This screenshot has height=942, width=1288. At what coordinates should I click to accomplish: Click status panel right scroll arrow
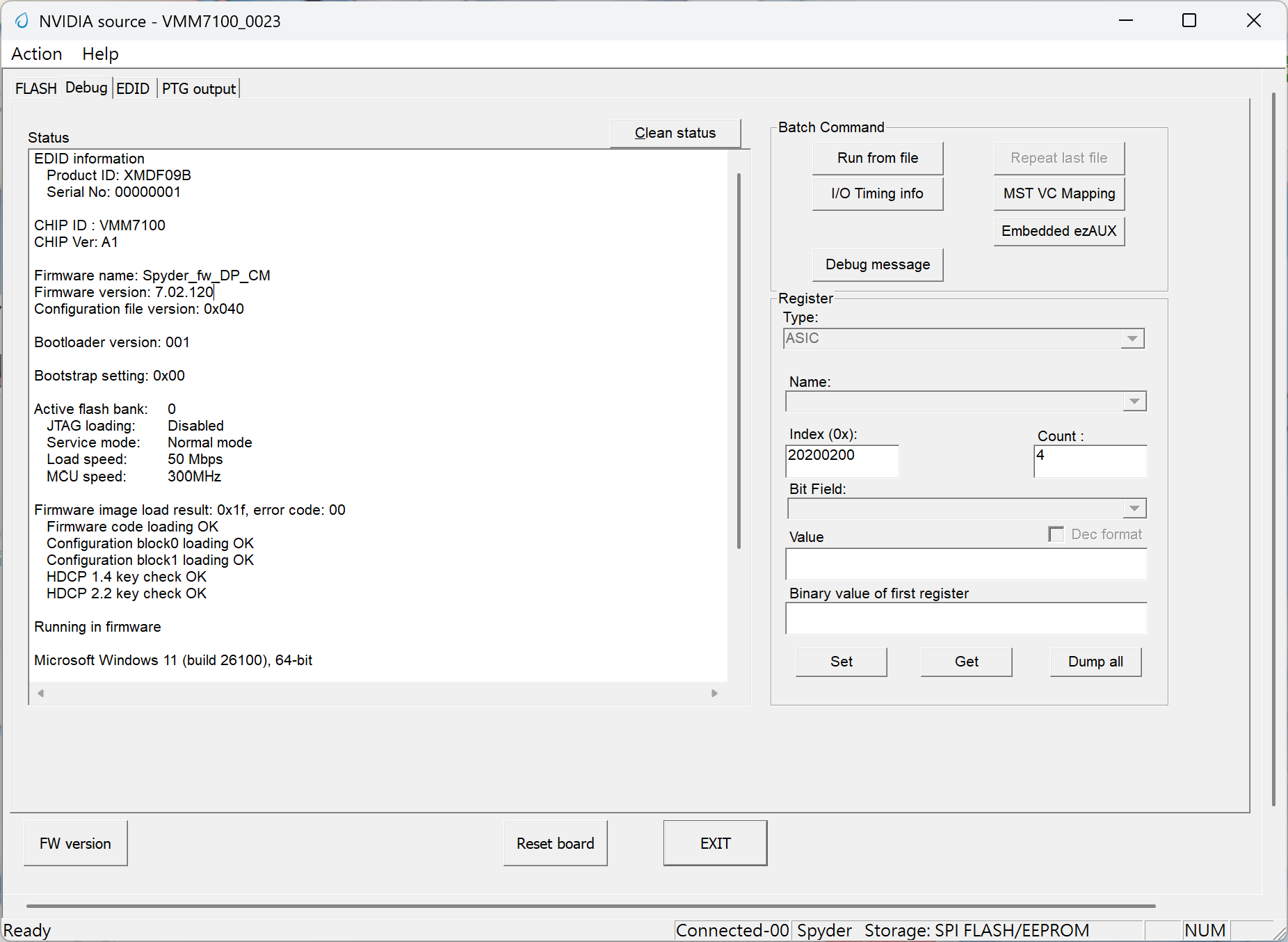coord(714,693)
